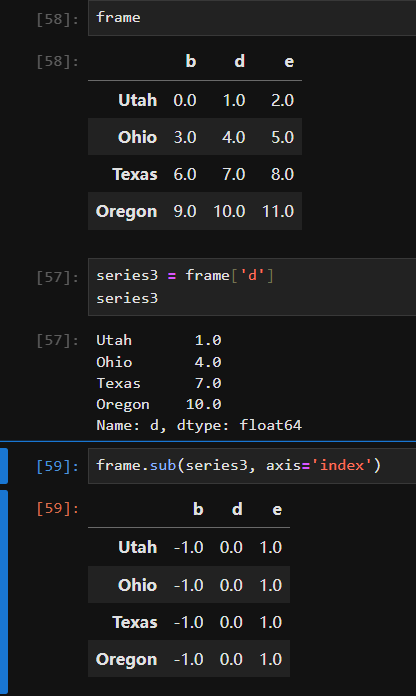Screen dimensions: 416x696
Task: Select column header 'd' in first table
Action: [239, 61]
